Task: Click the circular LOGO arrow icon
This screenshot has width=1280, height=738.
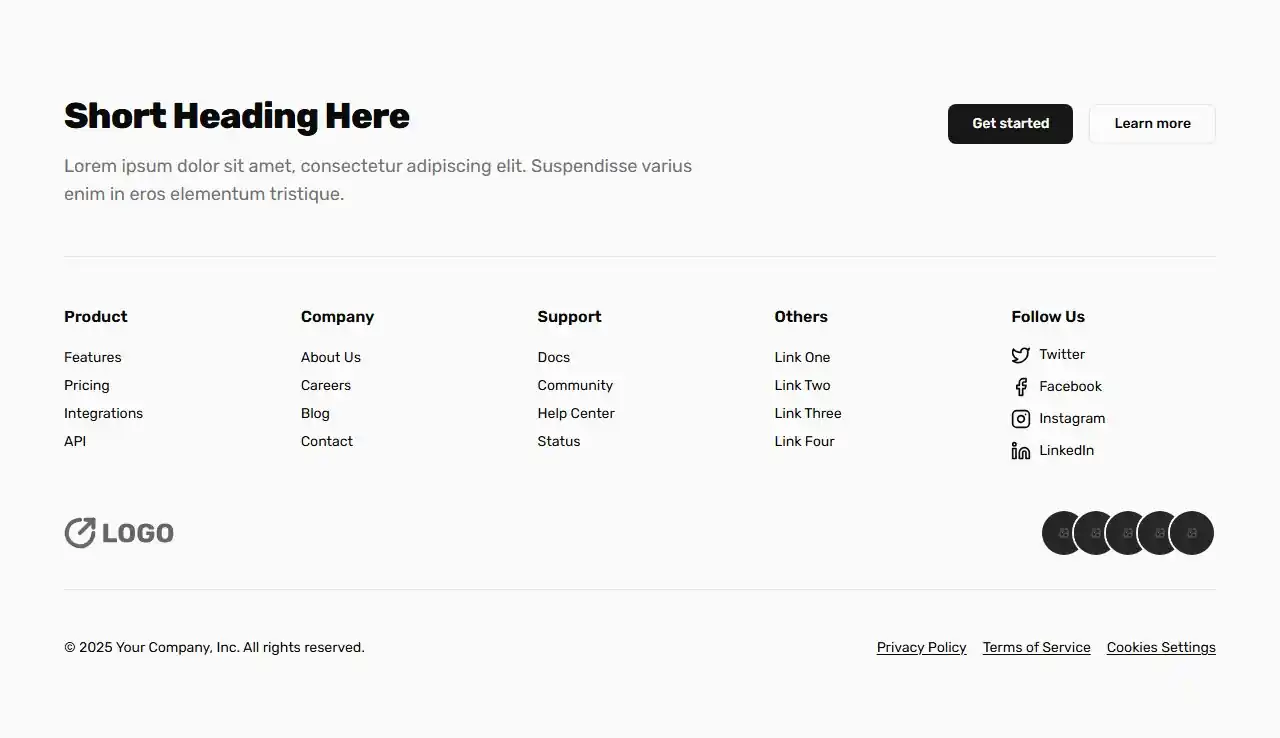Action: (x=79, y=532)
